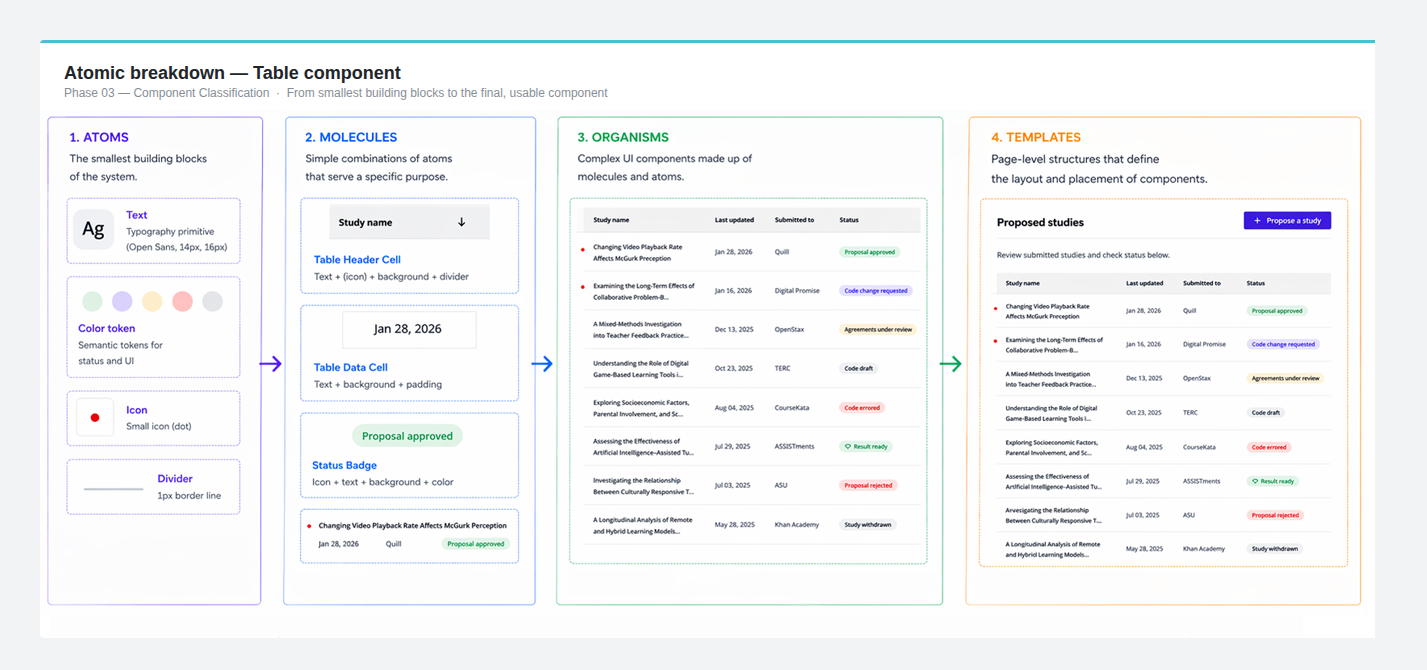
Task: Click red dot in the Molecules table row example
Action: 309,525
